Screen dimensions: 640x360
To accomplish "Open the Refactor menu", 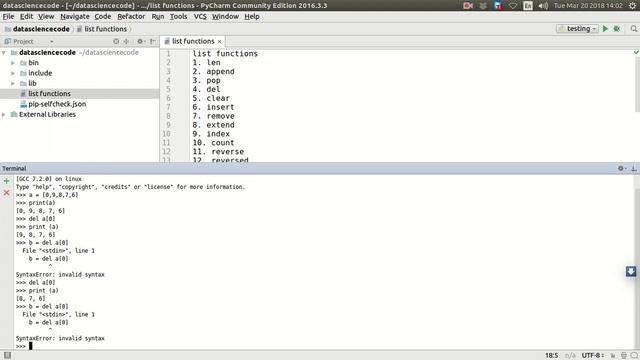I will tap(131, 16).
